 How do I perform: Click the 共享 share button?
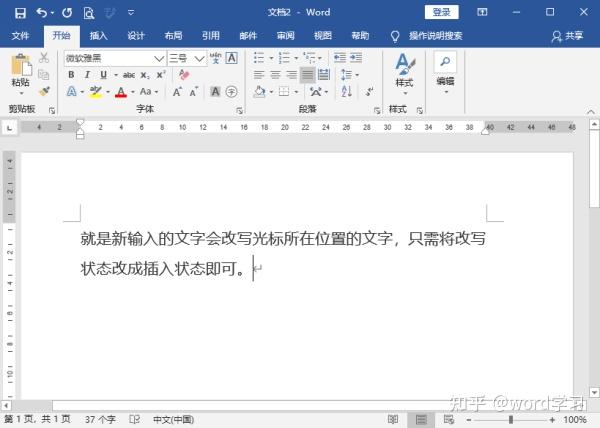click(x=567, y=36)
